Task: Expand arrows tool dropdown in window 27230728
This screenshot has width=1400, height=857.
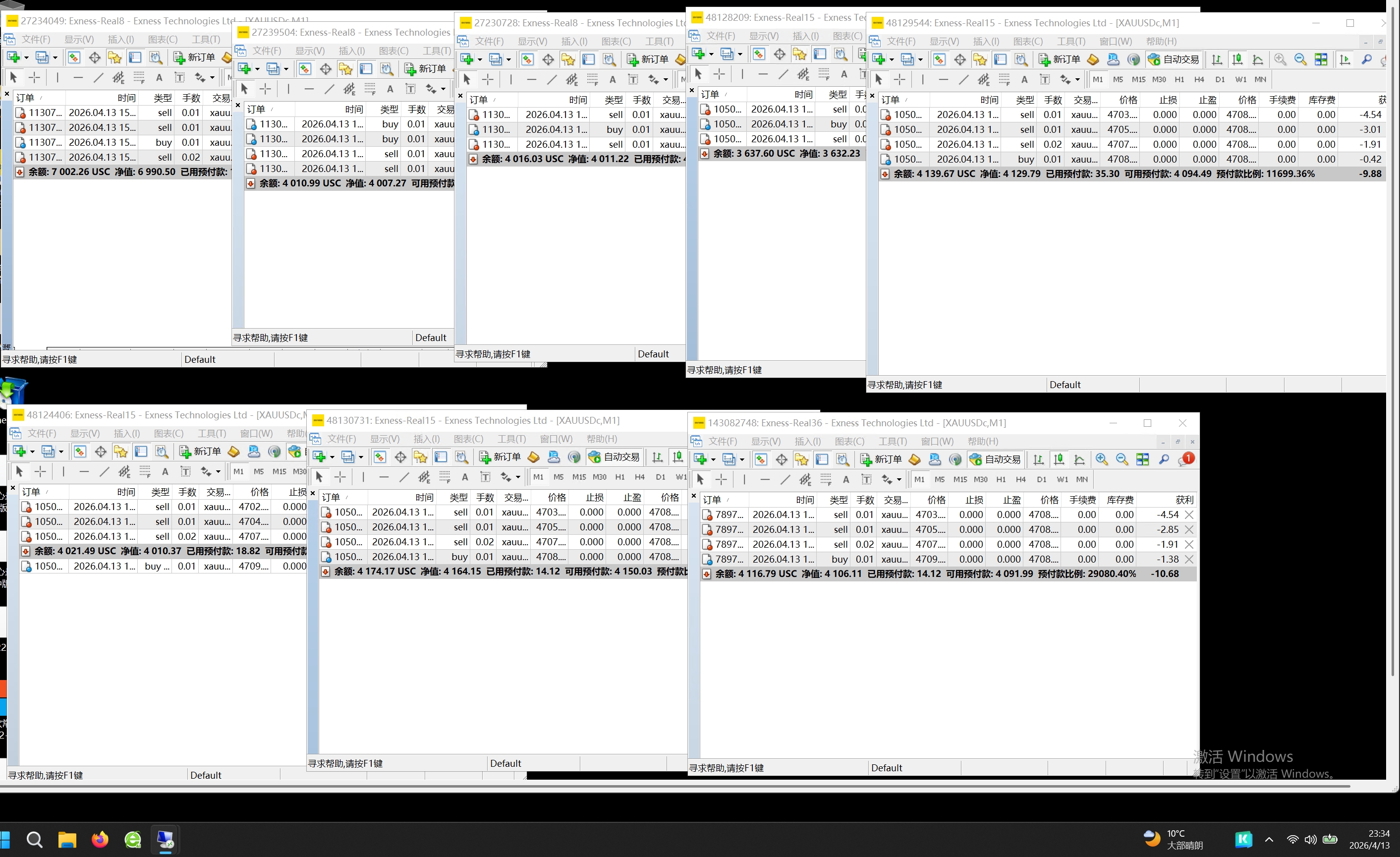Action: 666,80
